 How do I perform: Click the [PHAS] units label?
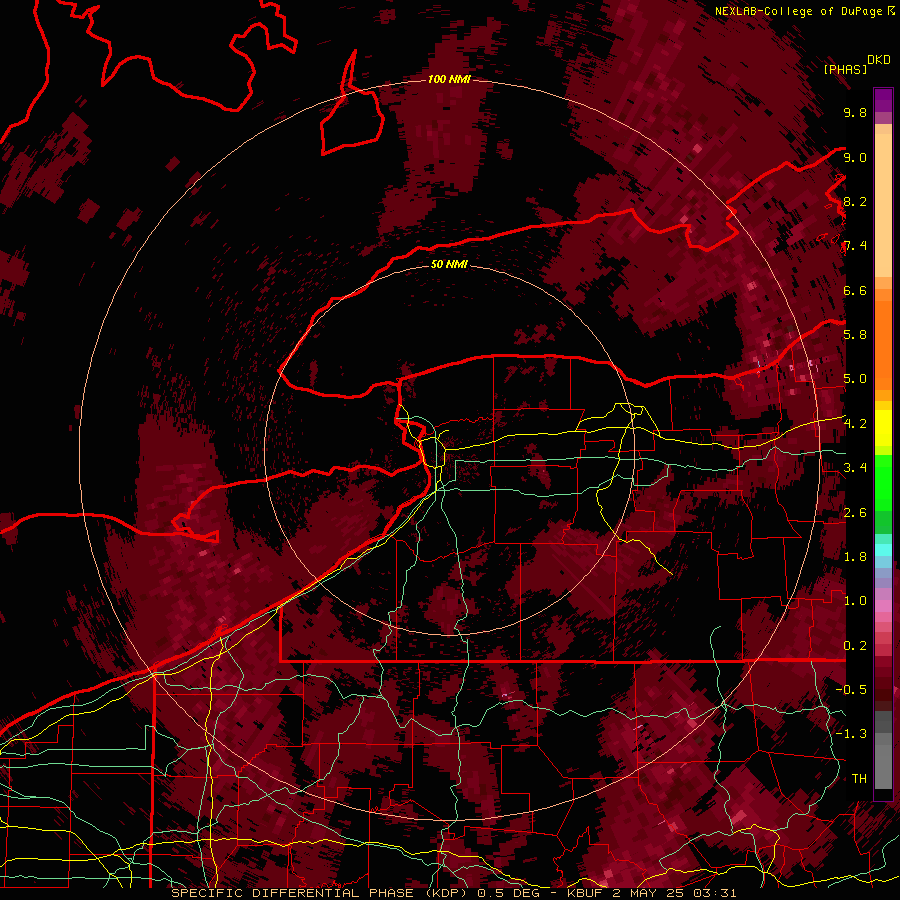845,69
